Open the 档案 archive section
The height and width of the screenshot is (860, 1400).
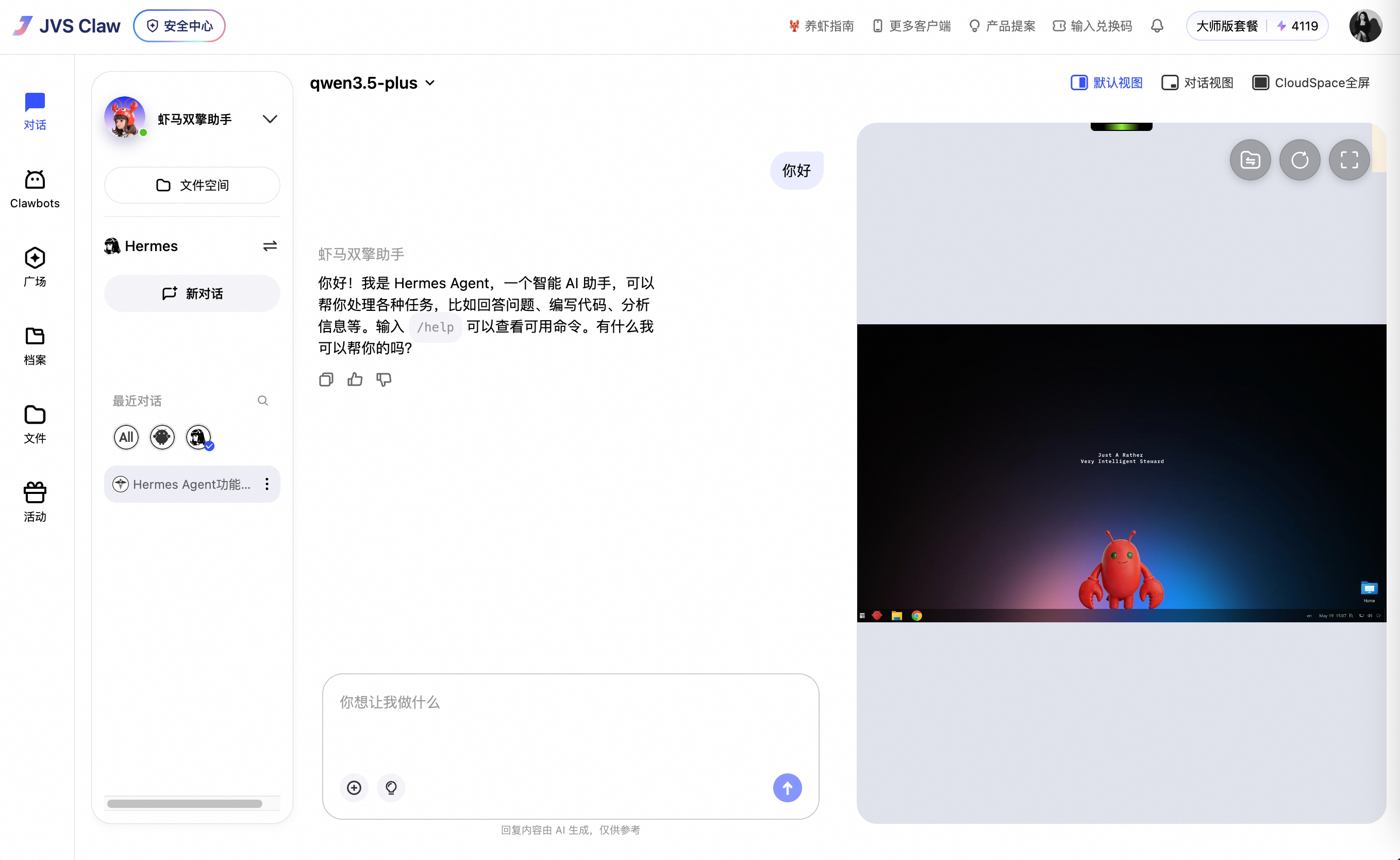[35, 346]
